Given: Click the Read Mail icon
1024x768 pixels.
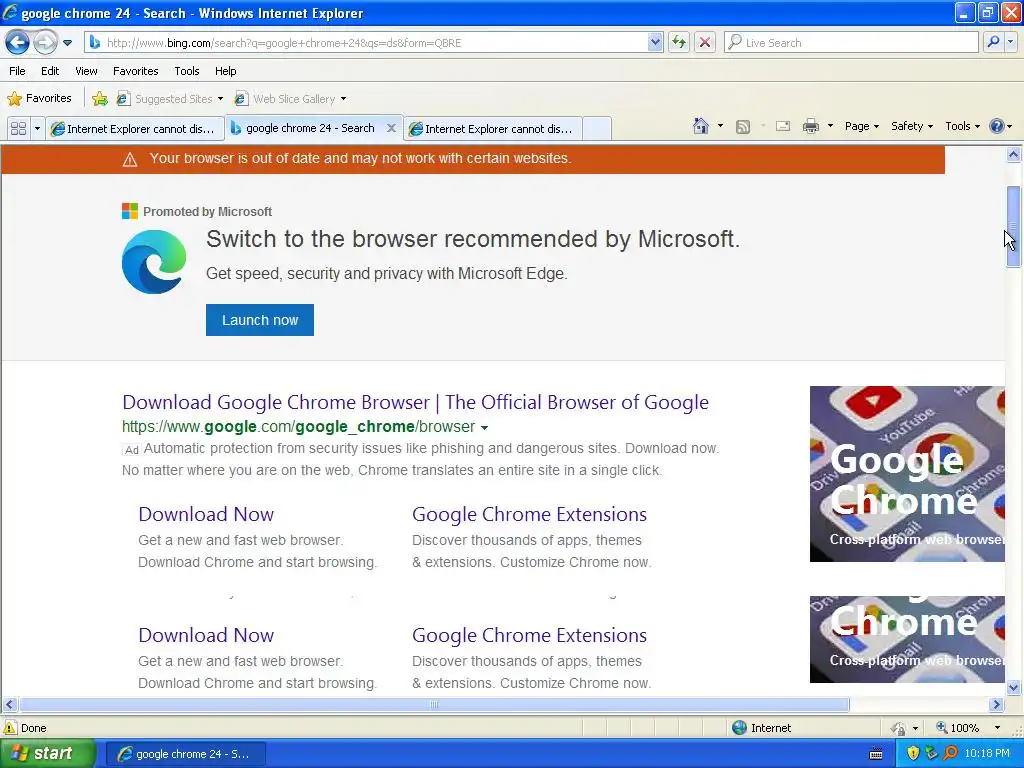Looking at the screenshot, I should coord(783,126).
